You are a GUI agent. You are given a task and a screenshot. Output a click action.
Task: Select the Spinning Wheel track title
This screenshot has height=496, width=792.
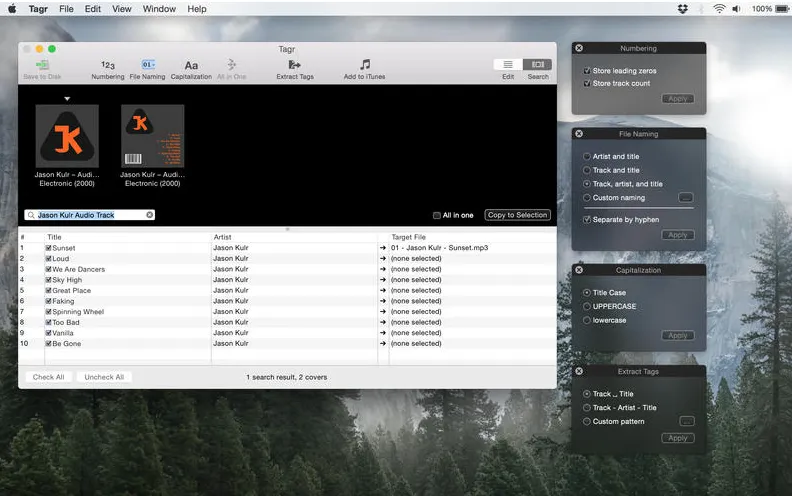click(78, 312)
